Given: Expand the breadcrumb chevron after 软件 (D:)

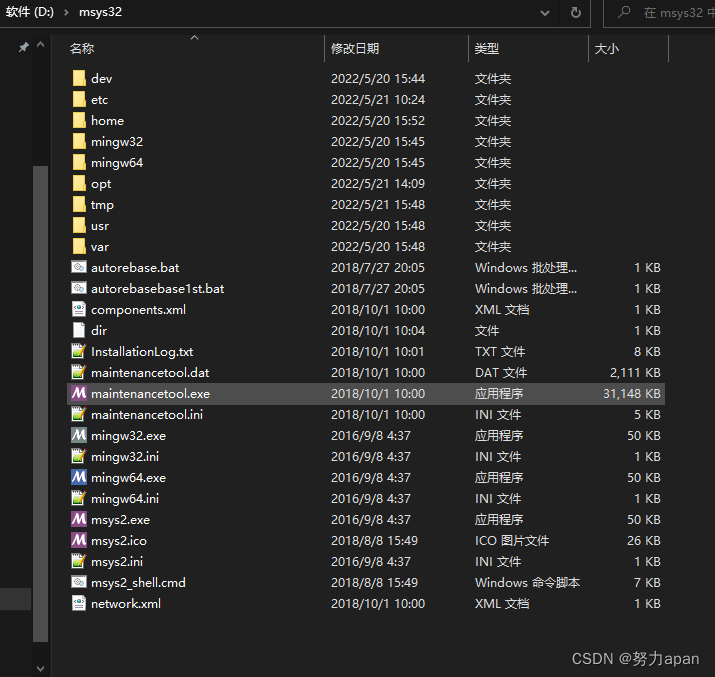Looking at the screenshot, I should coord(66,12).
